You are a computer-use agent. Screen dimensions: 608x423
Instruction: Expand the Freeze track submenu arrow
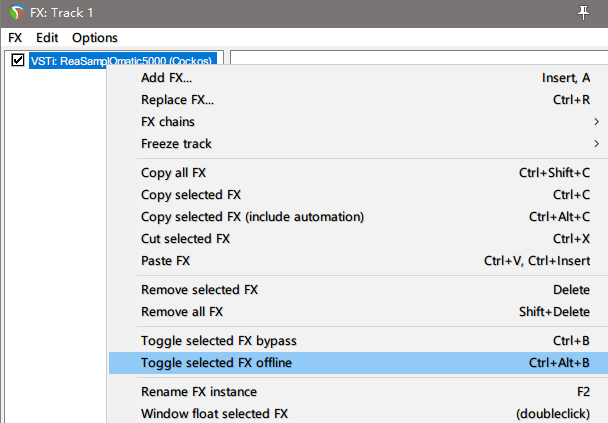coord(596,144)
